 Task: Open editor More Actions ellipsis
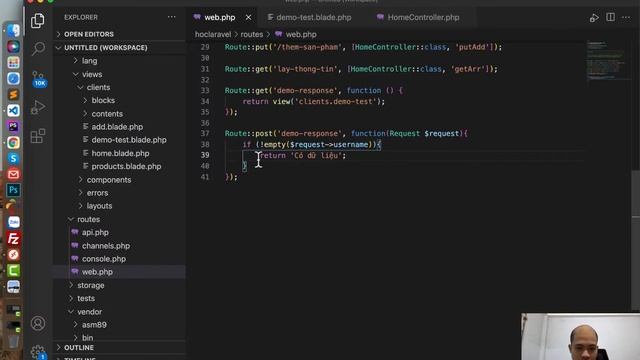(x=626, y=17)
